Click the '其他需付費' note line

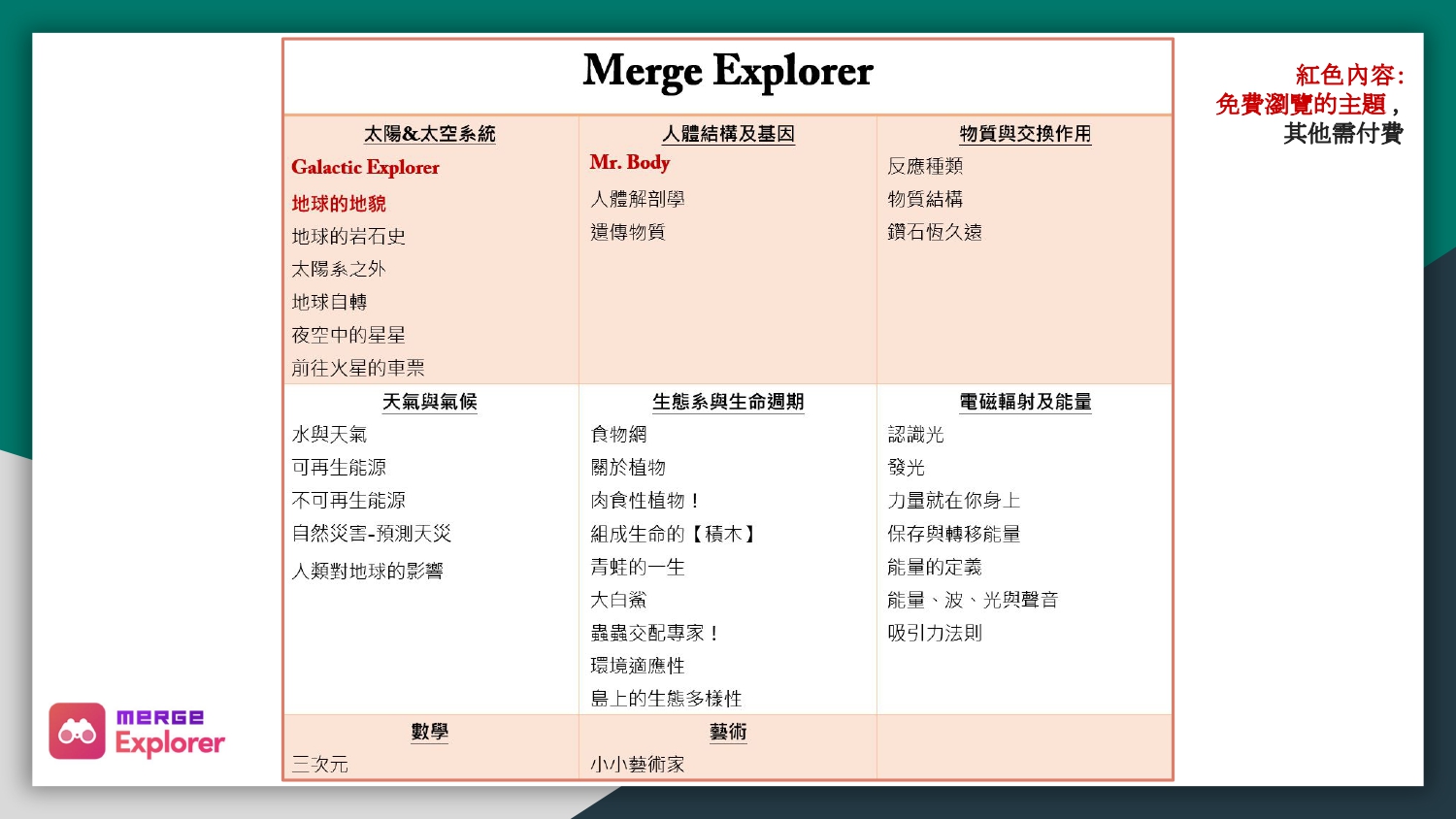click(1343, 134)
